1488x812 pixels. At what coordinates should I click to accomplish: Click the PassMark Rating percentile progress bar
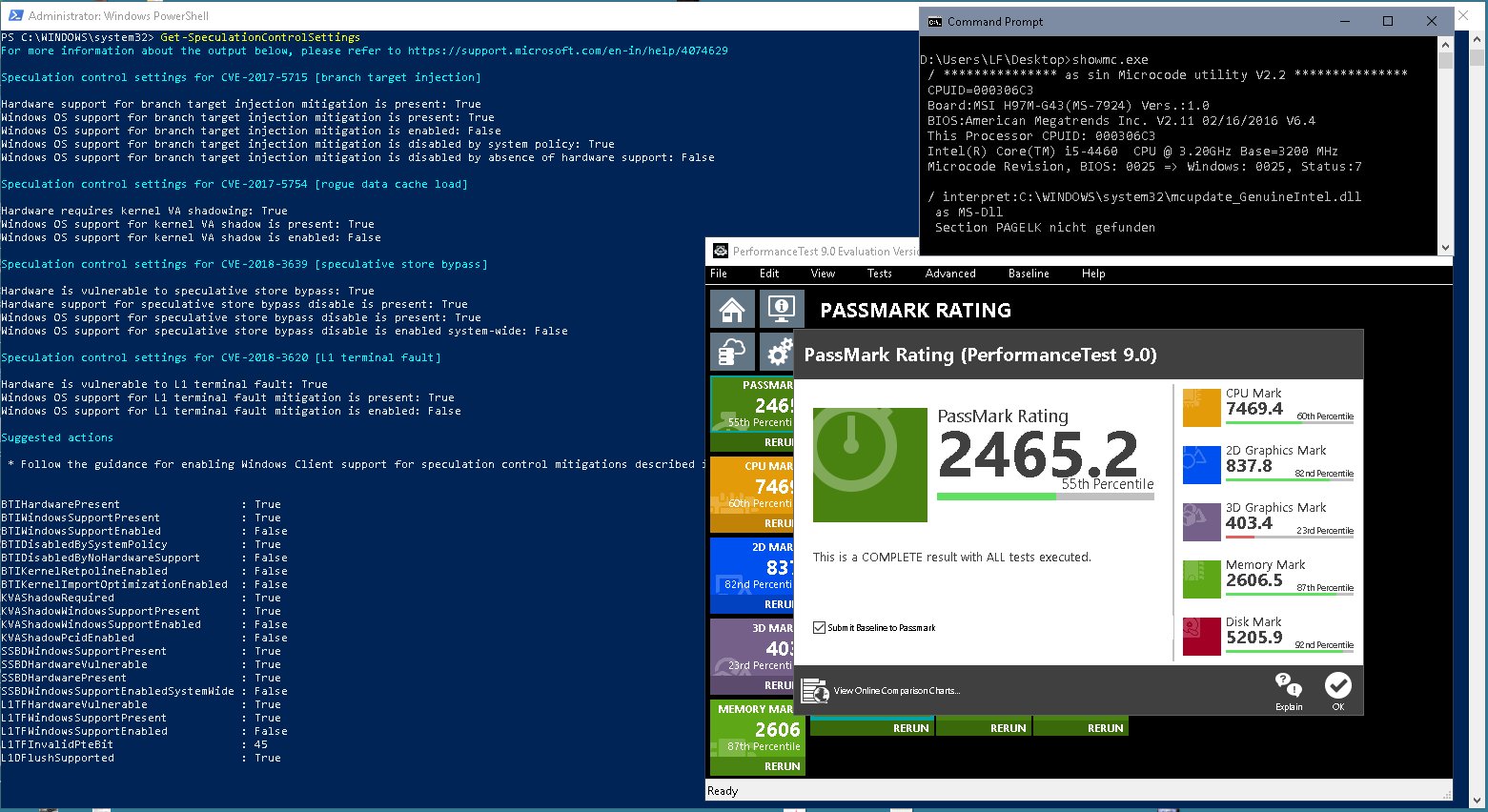coord(1045,497)
